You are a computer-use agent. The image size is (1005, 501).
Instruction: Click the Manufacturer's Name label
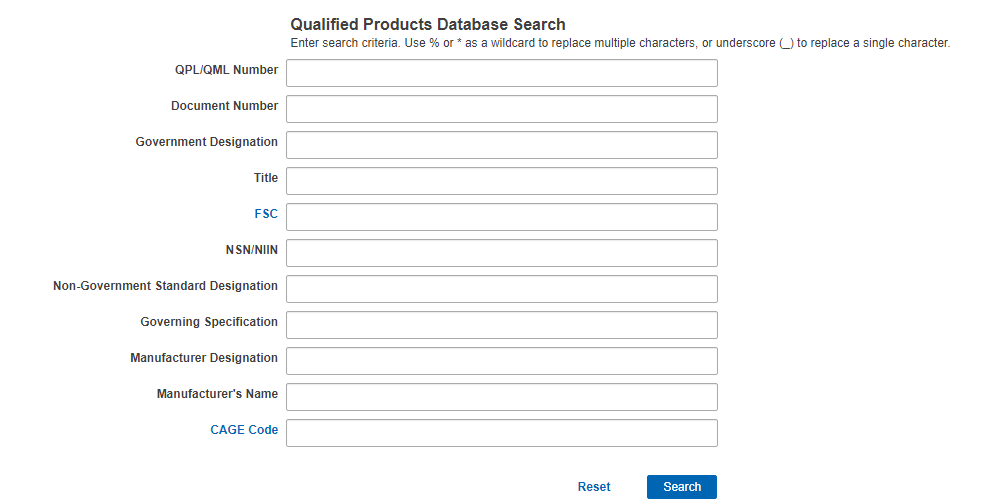coord(217,394)
